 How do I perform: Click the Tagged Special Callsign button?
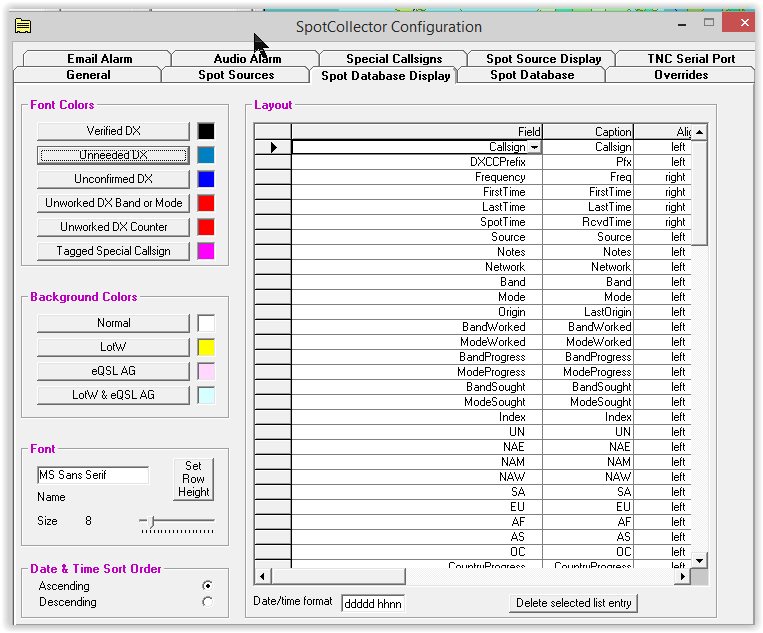[x=113, y=251]
